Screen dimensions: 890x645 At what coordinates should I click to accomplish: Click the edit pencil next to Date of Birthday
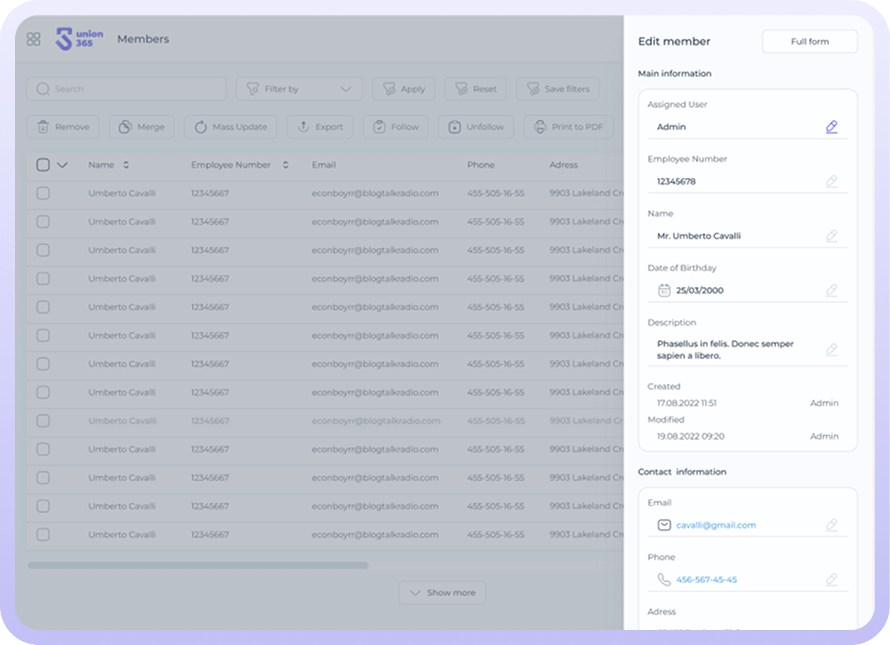(x=831, y=291)
